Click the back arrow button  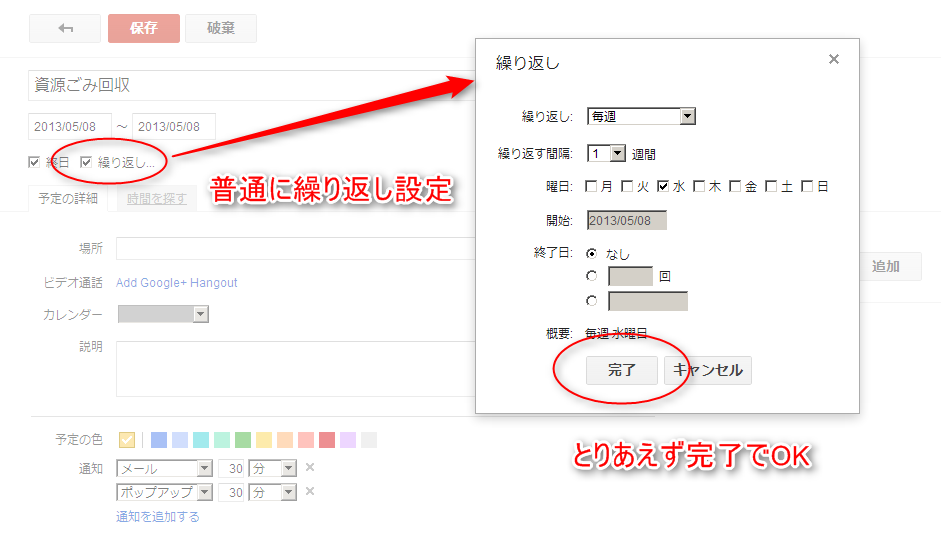click(x=65, y=28)
